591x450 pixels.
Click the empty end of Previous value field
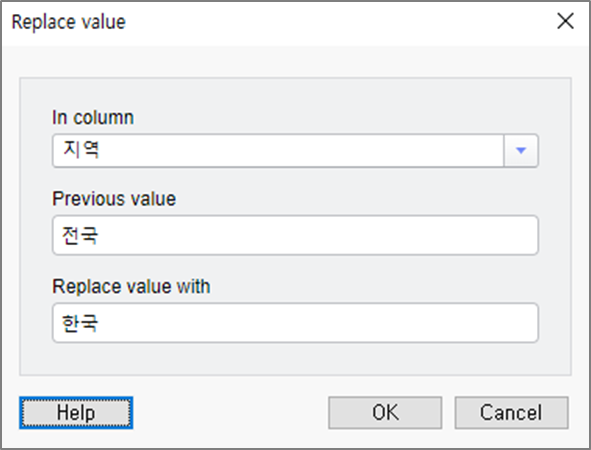[415, 235]
